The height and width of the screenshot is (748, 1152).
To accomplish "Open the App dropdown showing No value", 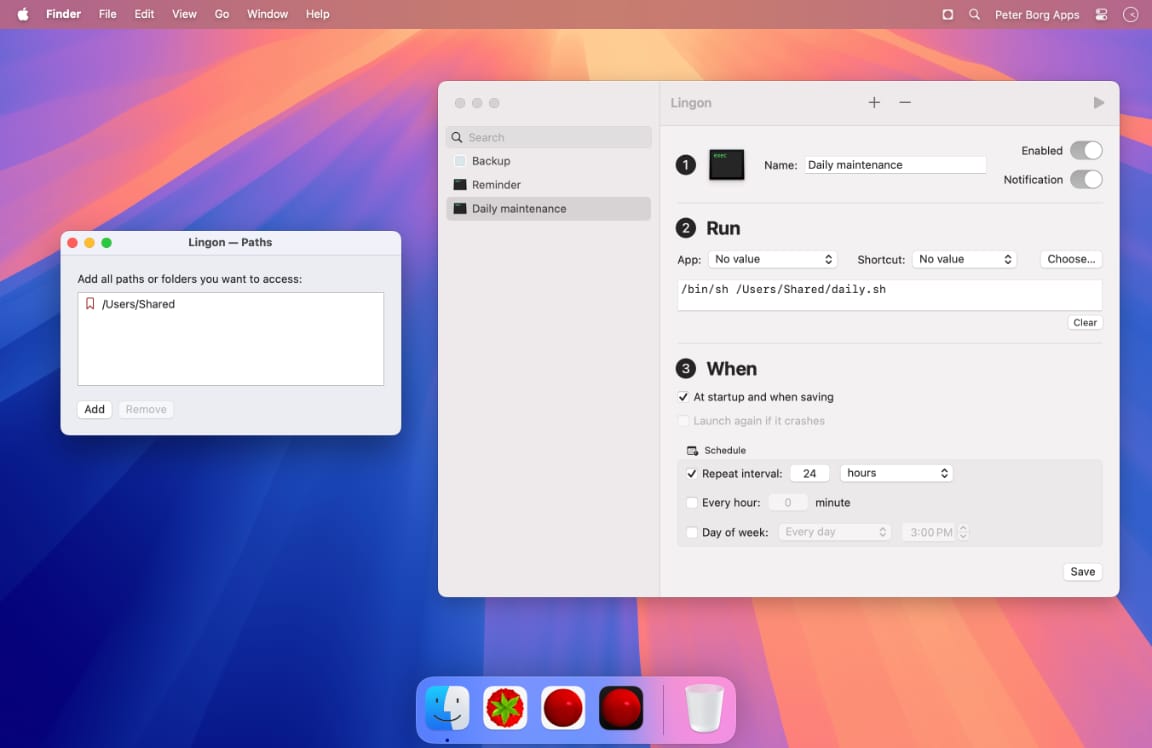I will [772, 259].
